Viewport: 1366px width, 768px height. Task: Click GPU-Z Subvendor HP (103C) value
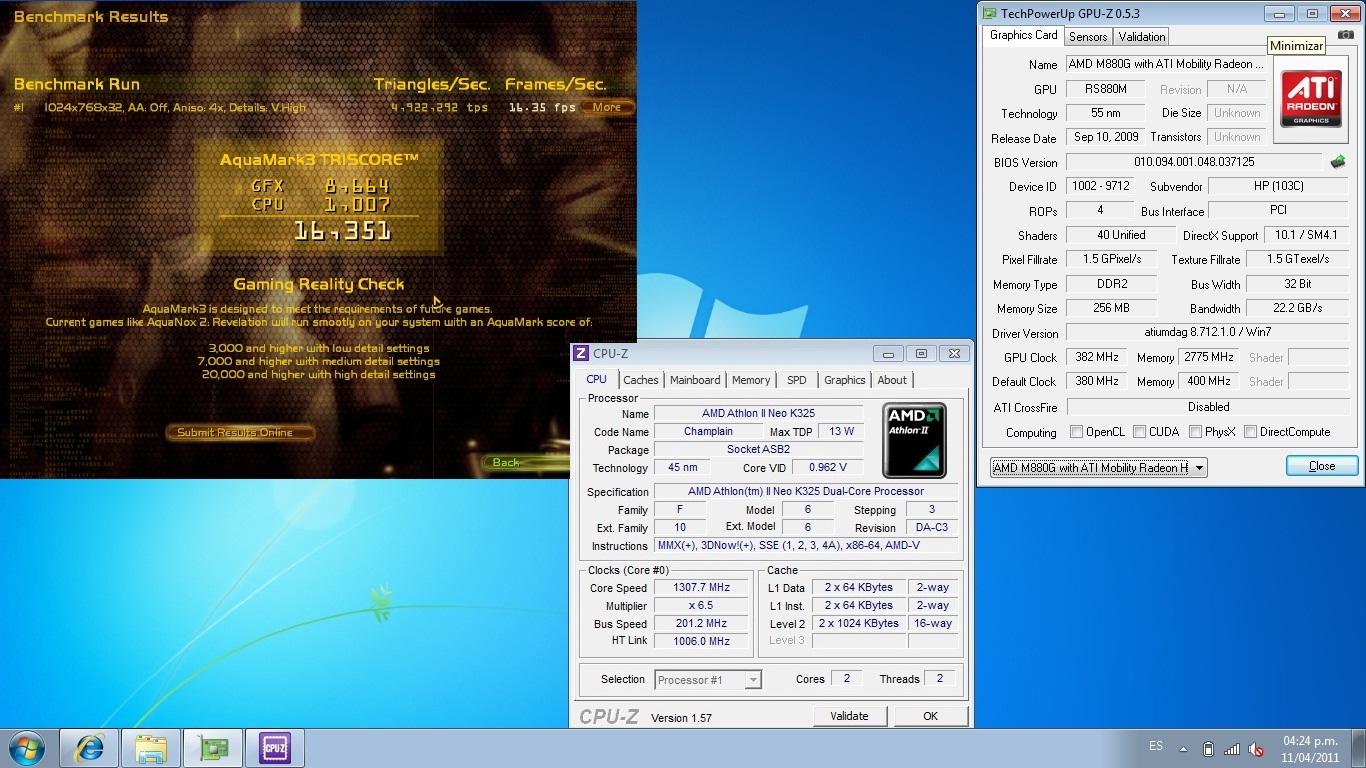coord(1279,186)
